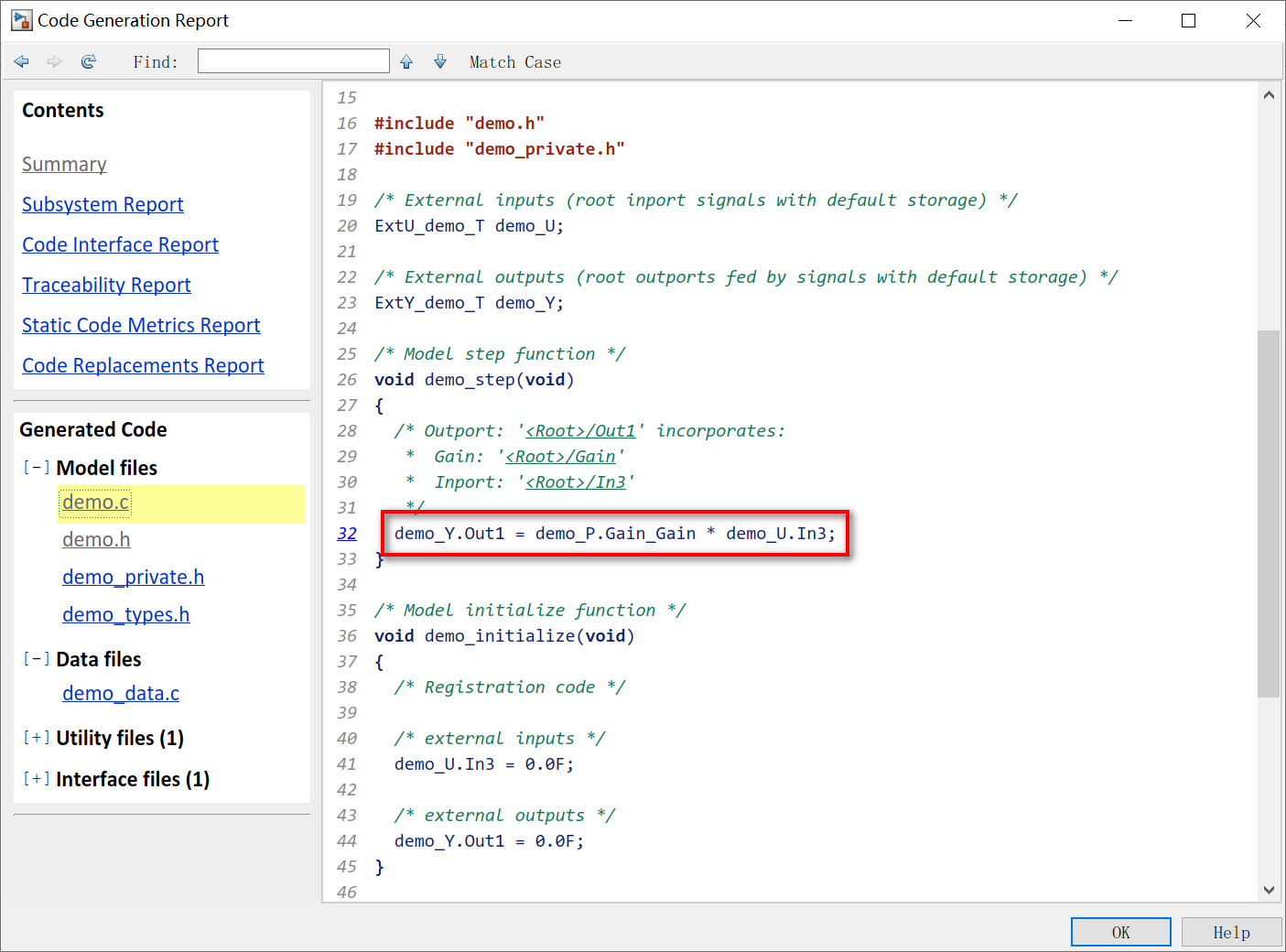This screenshot has width=1286, height=952.
Task: Click the Code Generation Report window icon
Action: (22, 20)
